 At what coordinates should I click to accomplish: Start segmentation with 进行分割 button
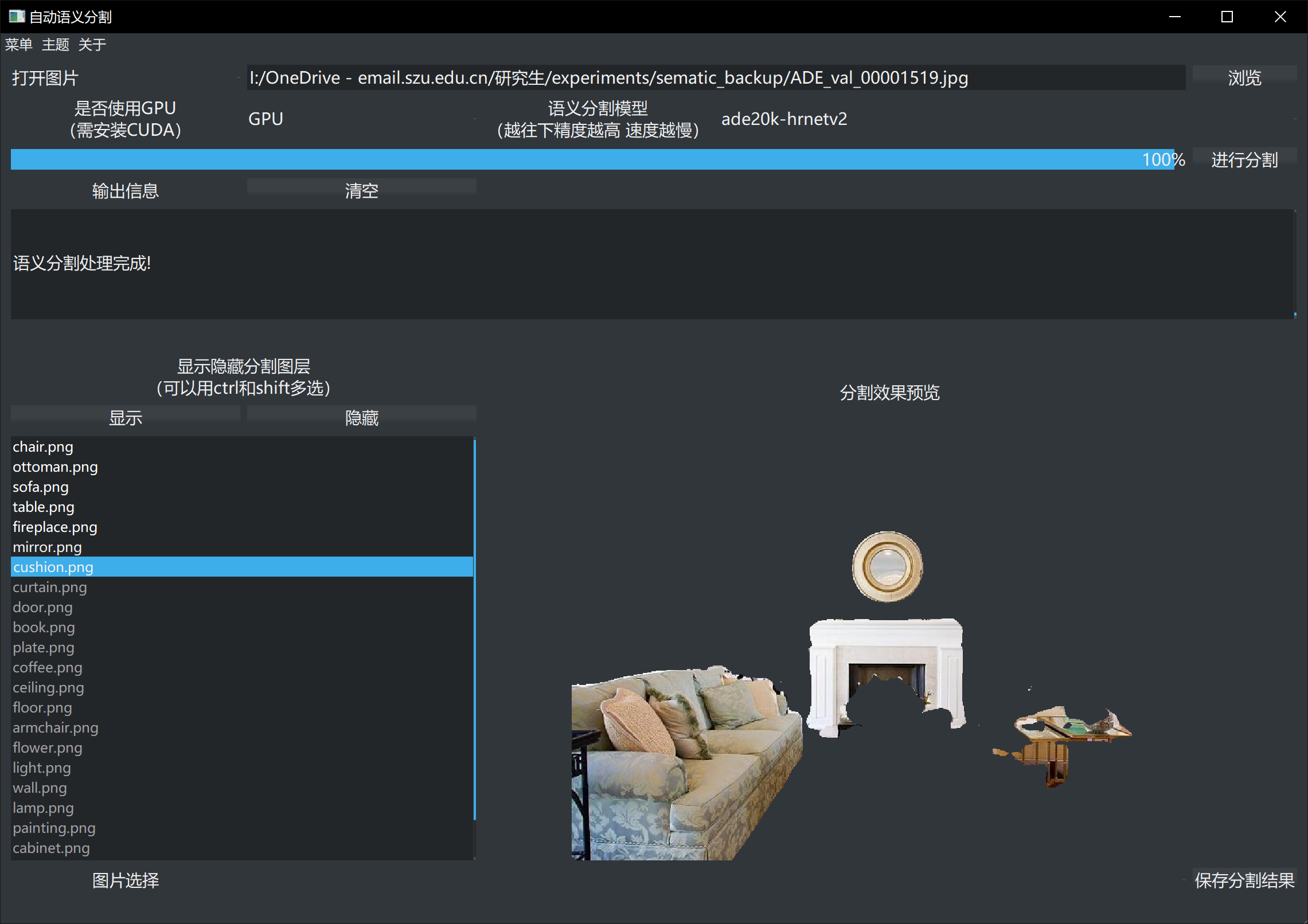click(1244, 159)
